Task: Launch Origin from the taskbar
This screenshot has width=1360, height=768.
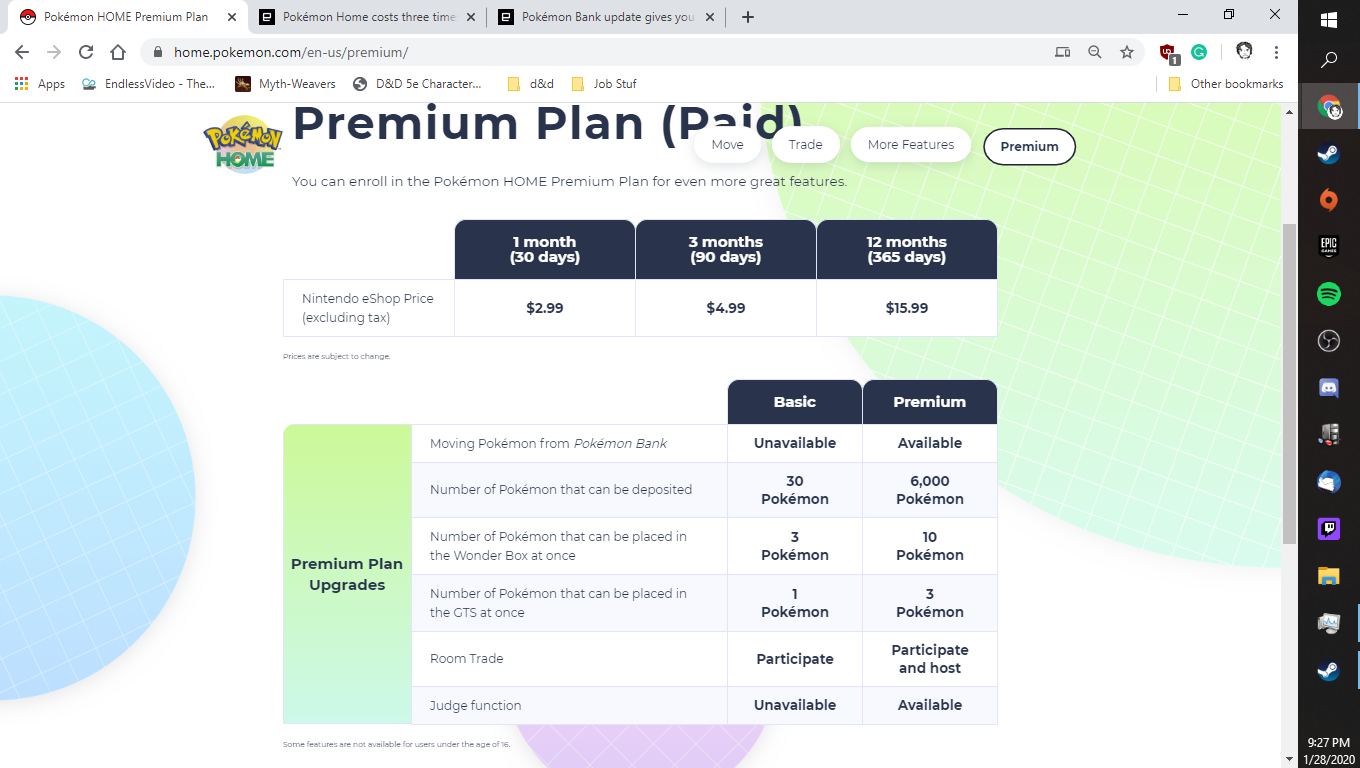Action: 1328,199
